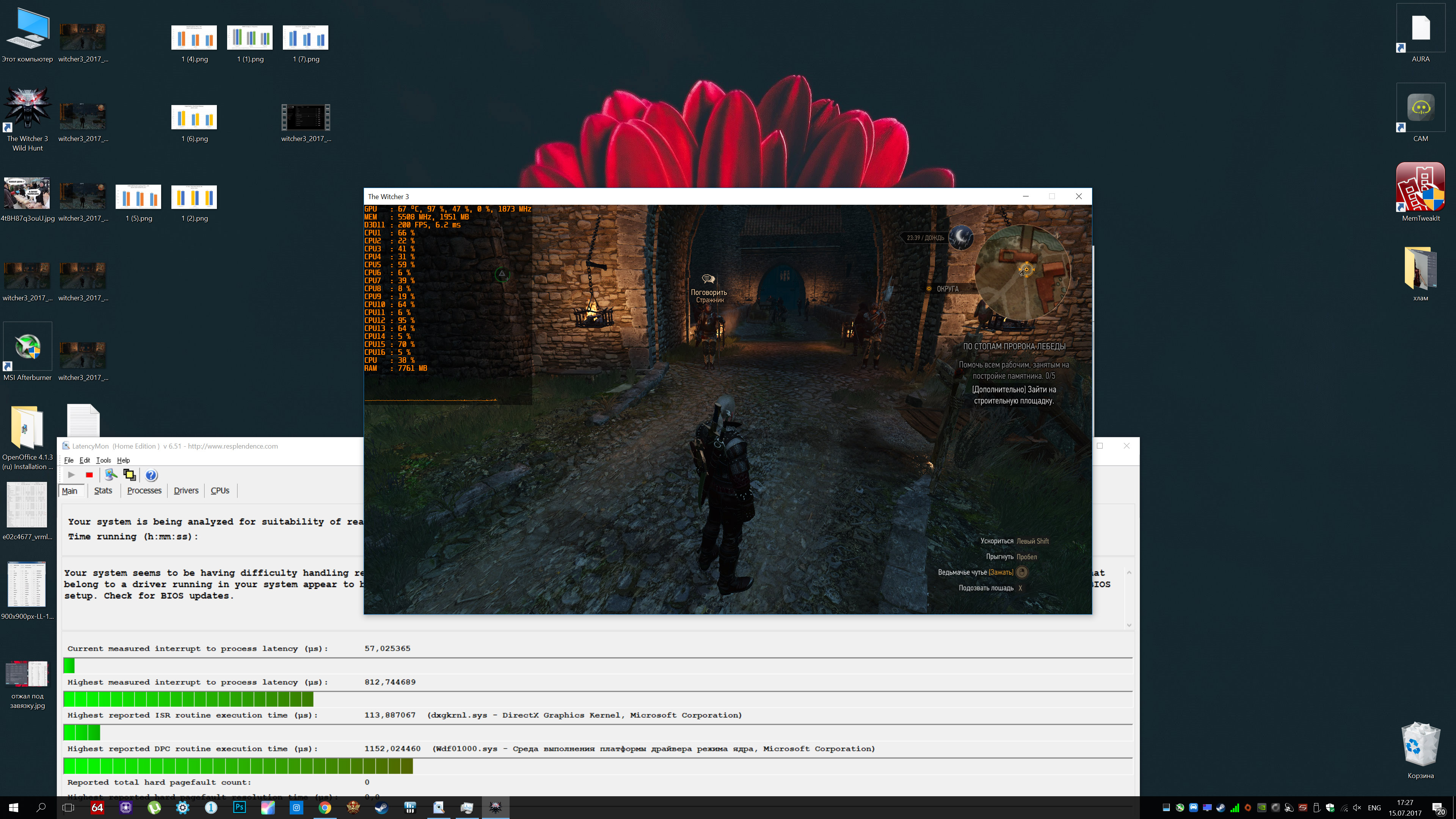Toggle the muted volume tray icon

[x=1357, y=808]
